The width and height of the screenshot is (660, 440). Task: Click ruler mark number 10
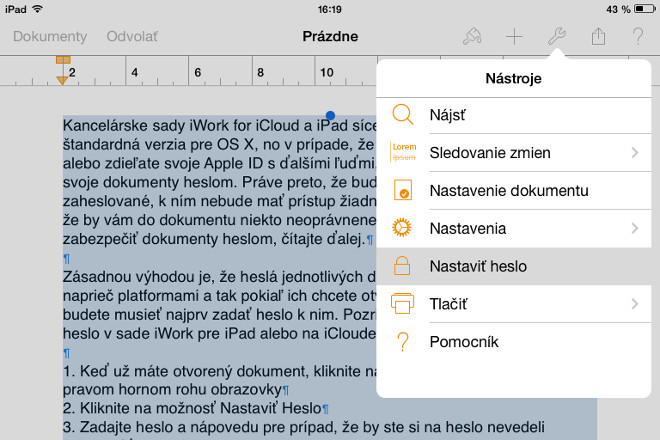coord(327,72)
